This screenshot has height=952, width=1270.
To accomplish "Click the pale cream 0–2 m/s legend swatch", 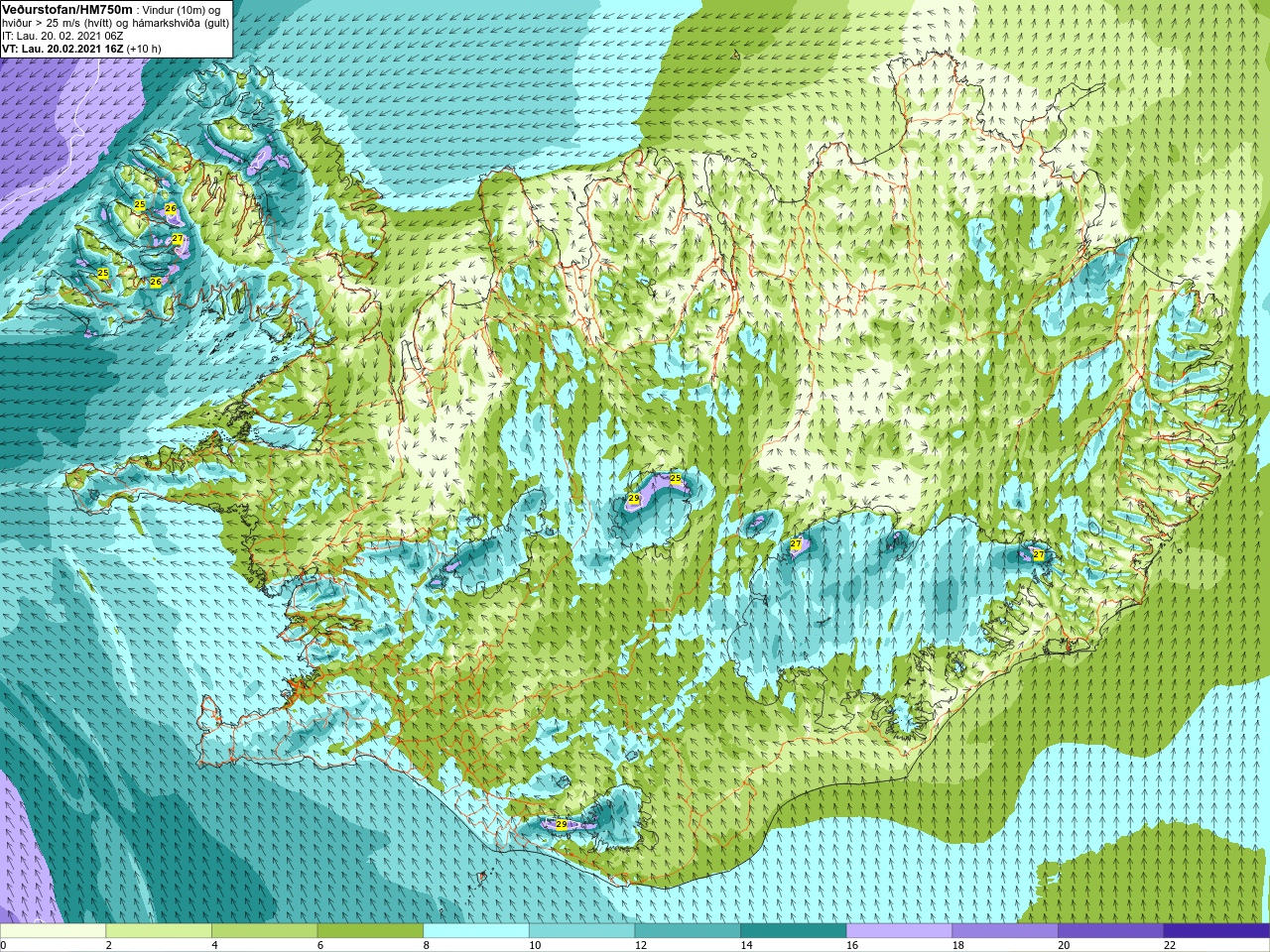I will point(53,931).
